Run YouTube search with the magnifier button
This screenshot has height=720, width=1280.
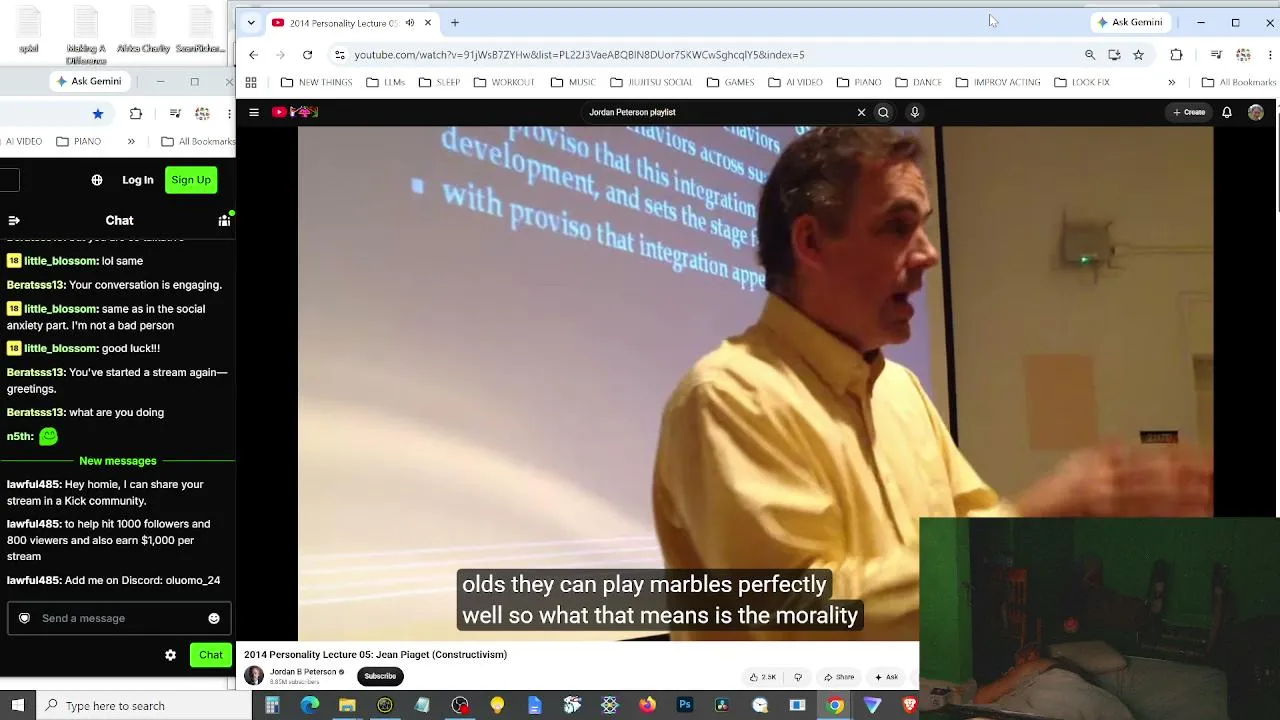tap(883, 112)
